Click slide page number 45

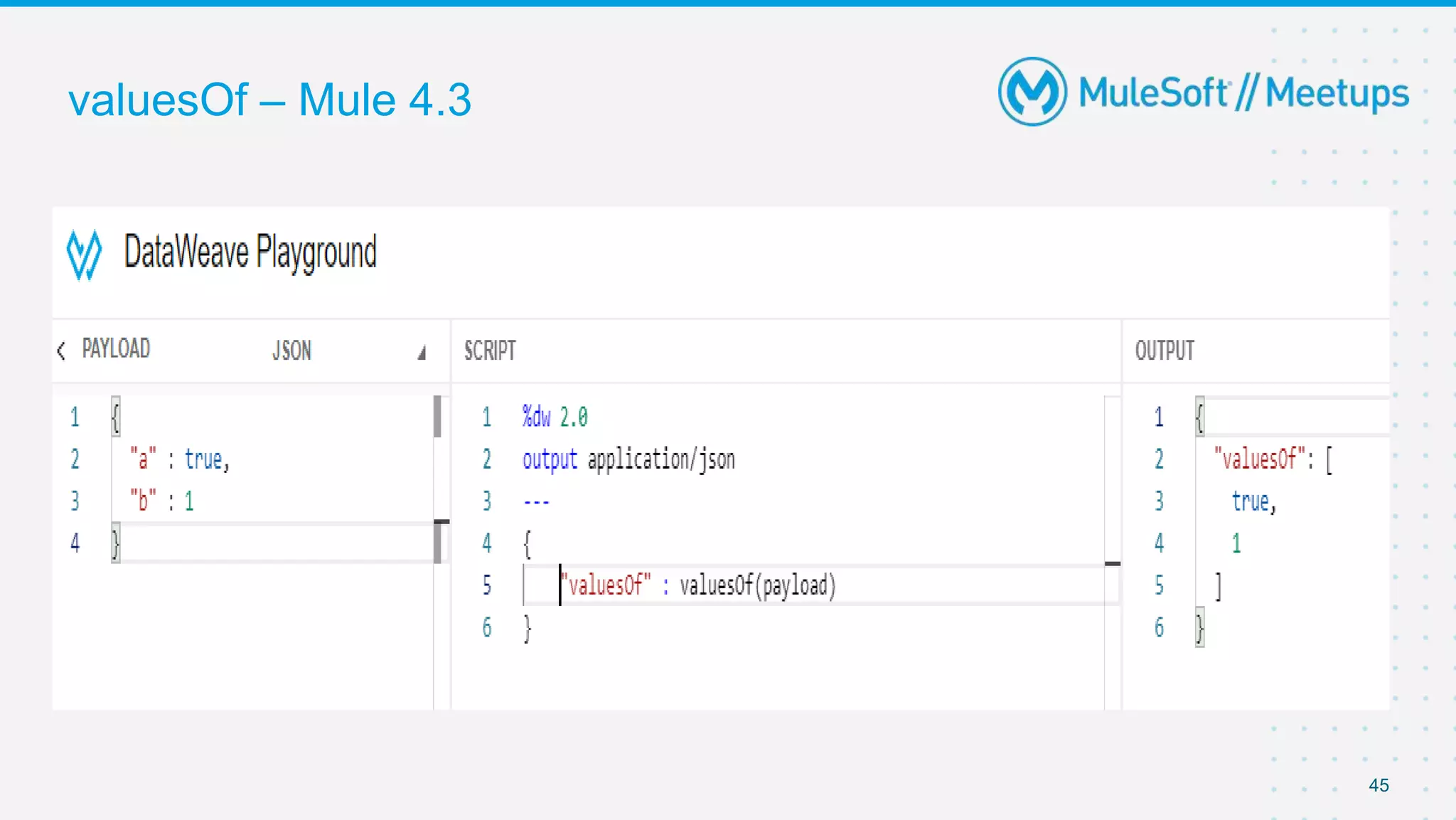tap(1379, 785)
